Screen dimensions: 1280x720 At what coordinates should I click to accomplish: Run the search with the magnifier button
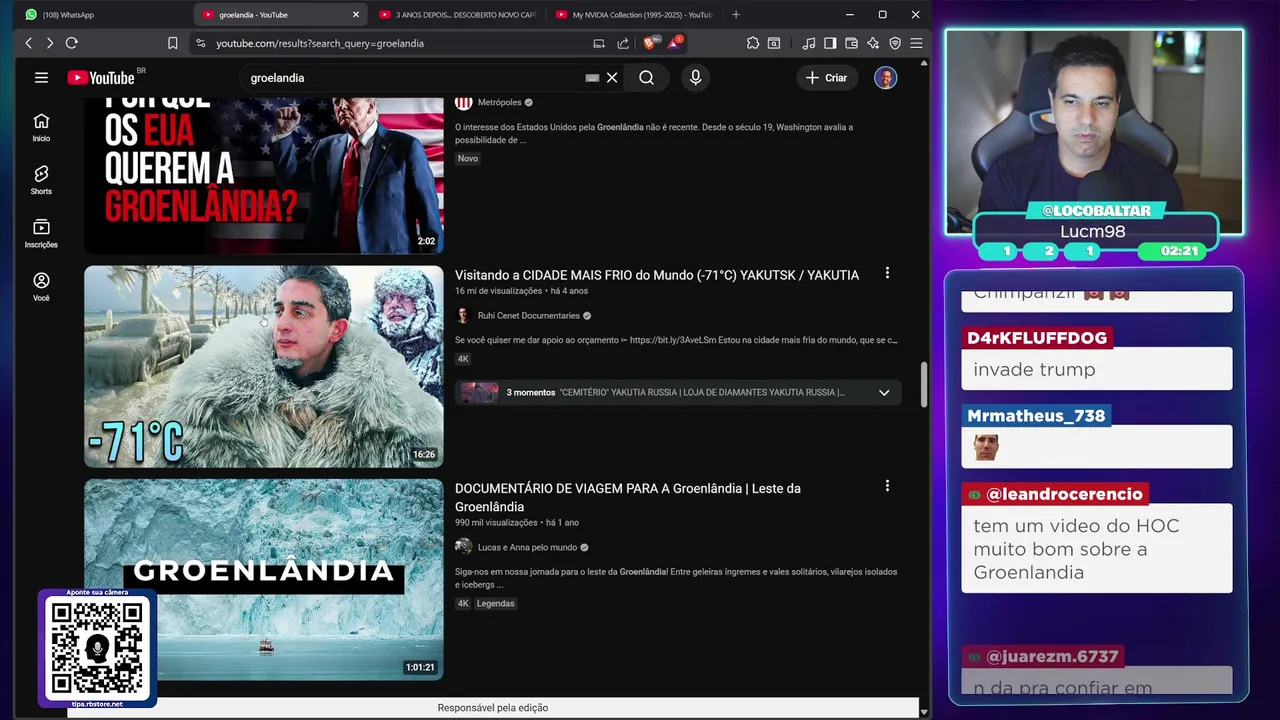click(646, 77)
